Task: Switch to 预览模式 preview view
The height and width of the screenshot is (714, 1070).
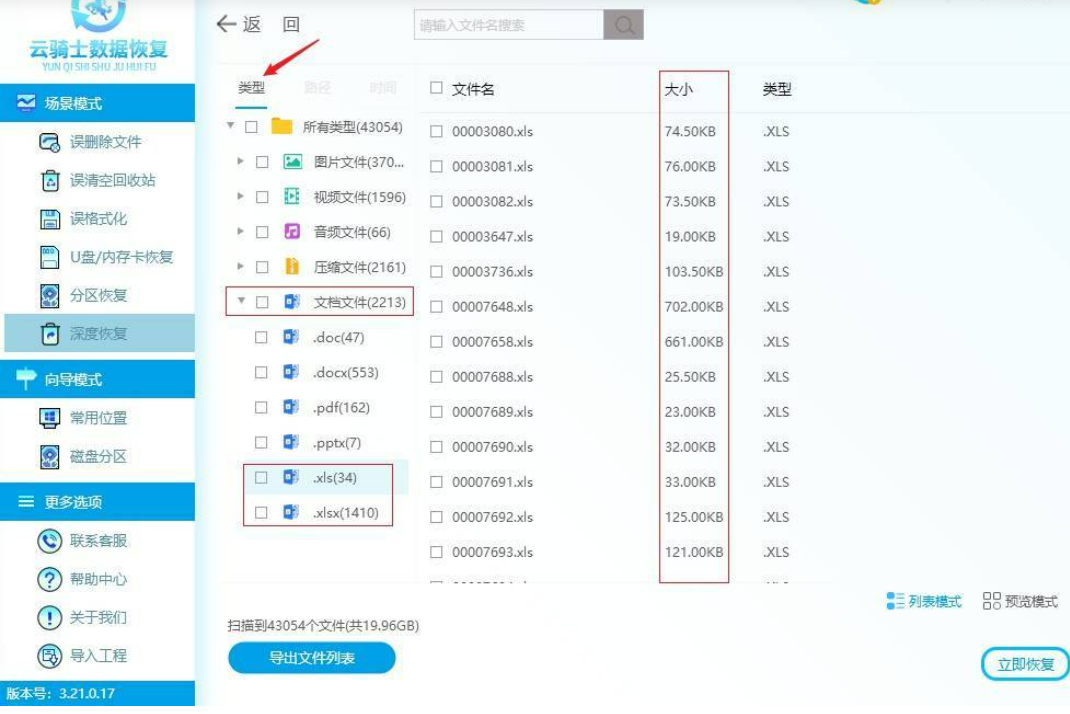Action: [x=1020, y=601]
